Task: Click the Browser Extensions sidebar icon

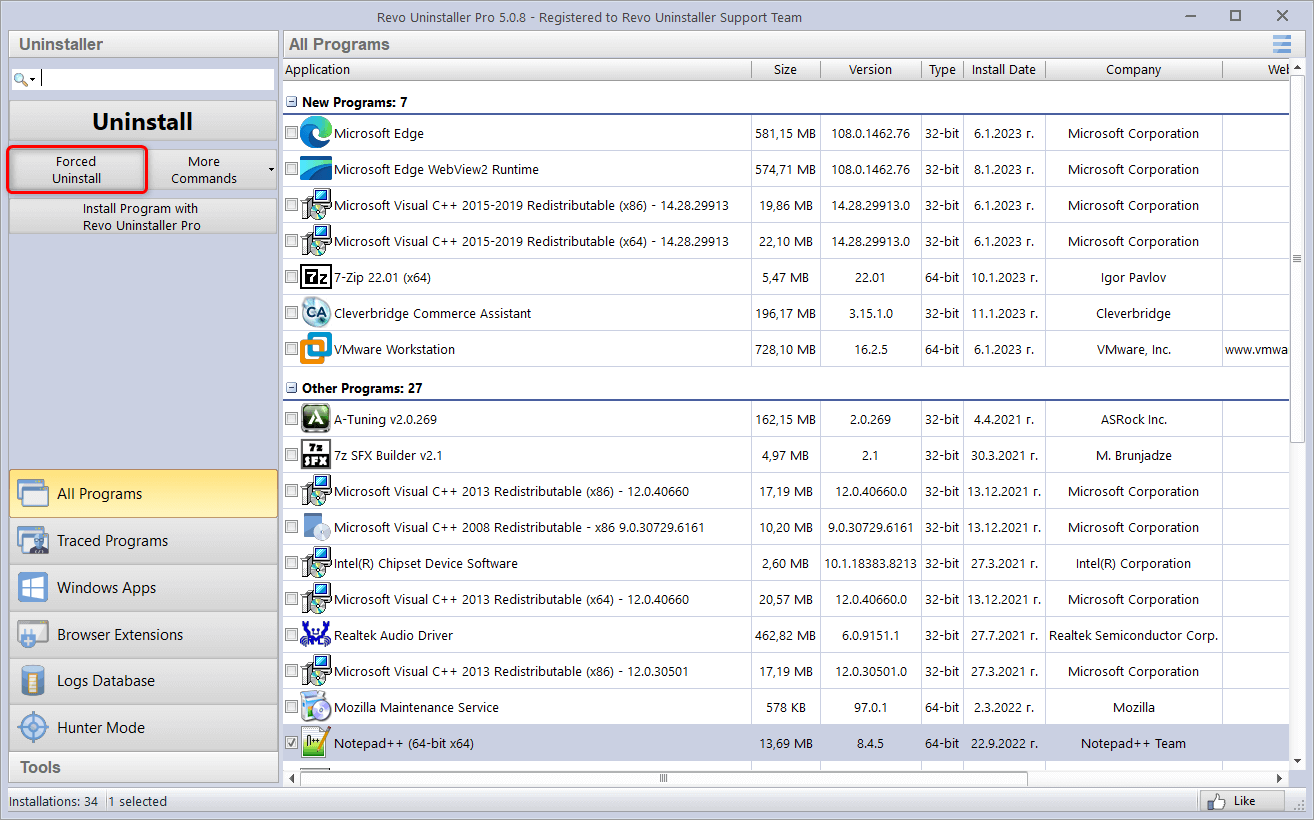Action: (33, 634)
